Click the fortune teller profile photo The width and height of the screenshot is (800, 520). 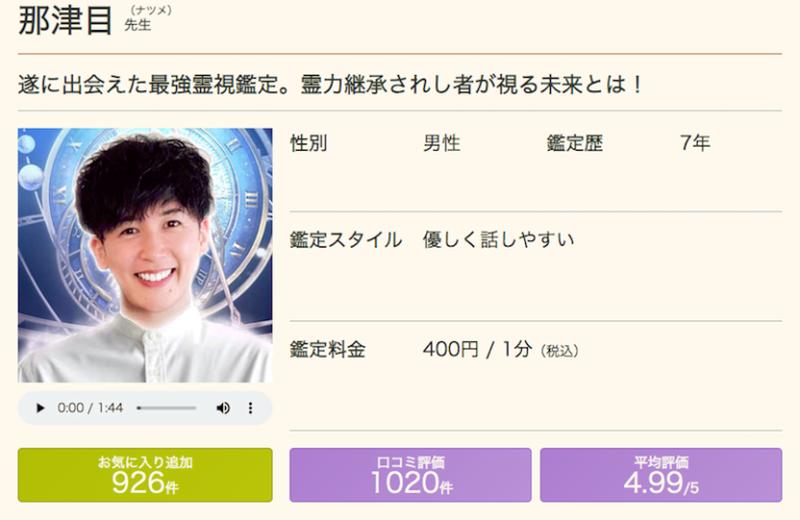145,256
